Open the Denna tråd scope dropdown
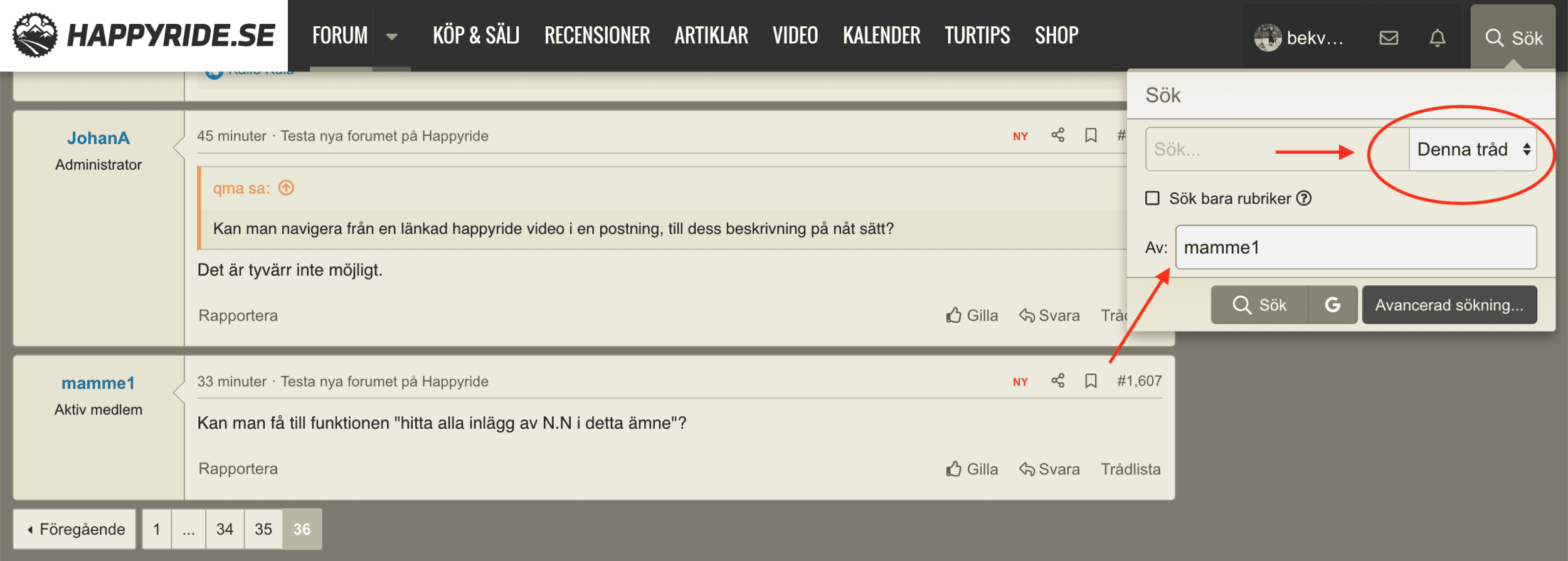Viewport: 1568px width, 561px height. coord(1472,149)
